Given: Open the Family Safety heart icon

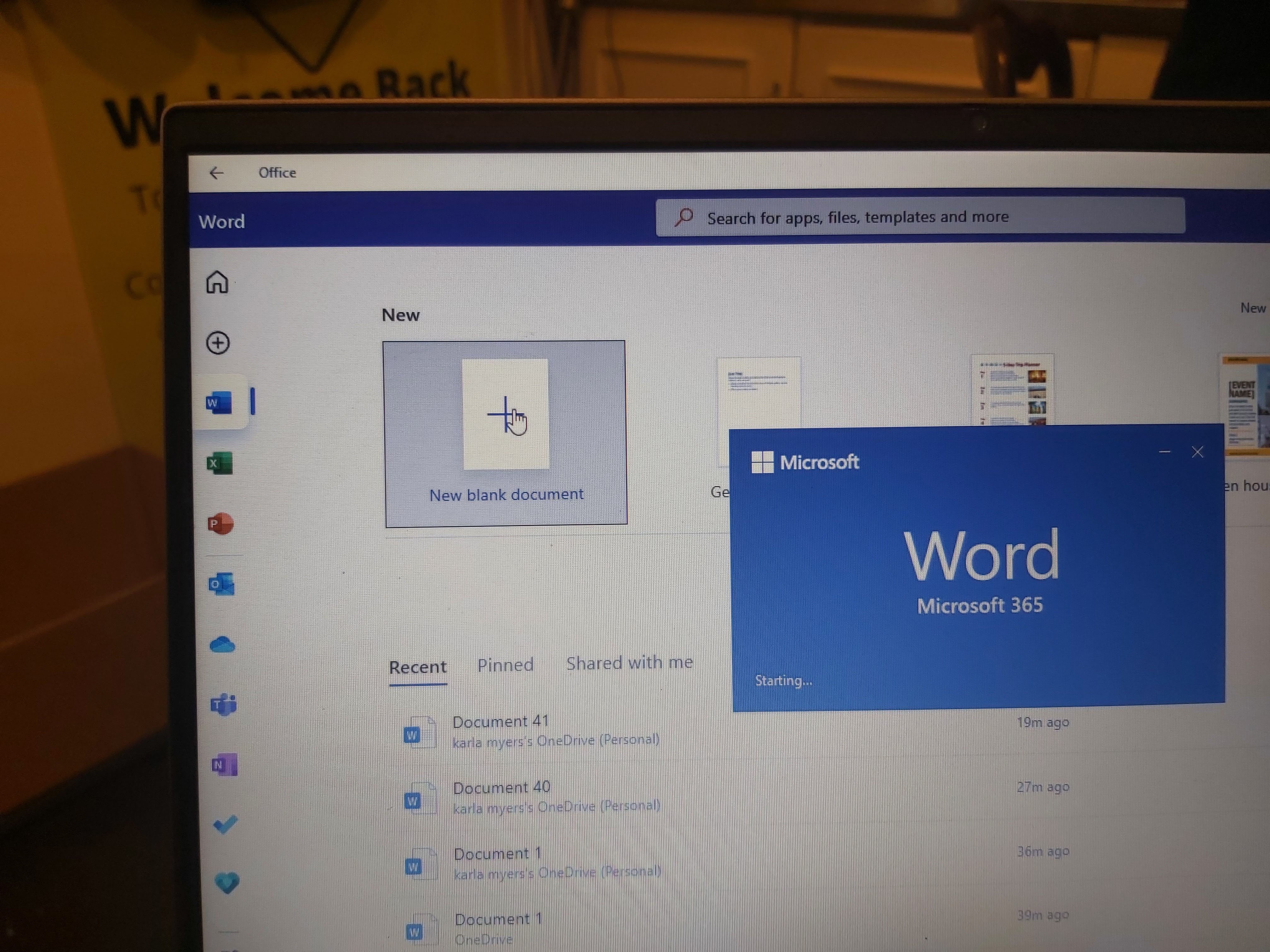Looking at the screenshot, I should pyautogui.click(x=227, y=883).
